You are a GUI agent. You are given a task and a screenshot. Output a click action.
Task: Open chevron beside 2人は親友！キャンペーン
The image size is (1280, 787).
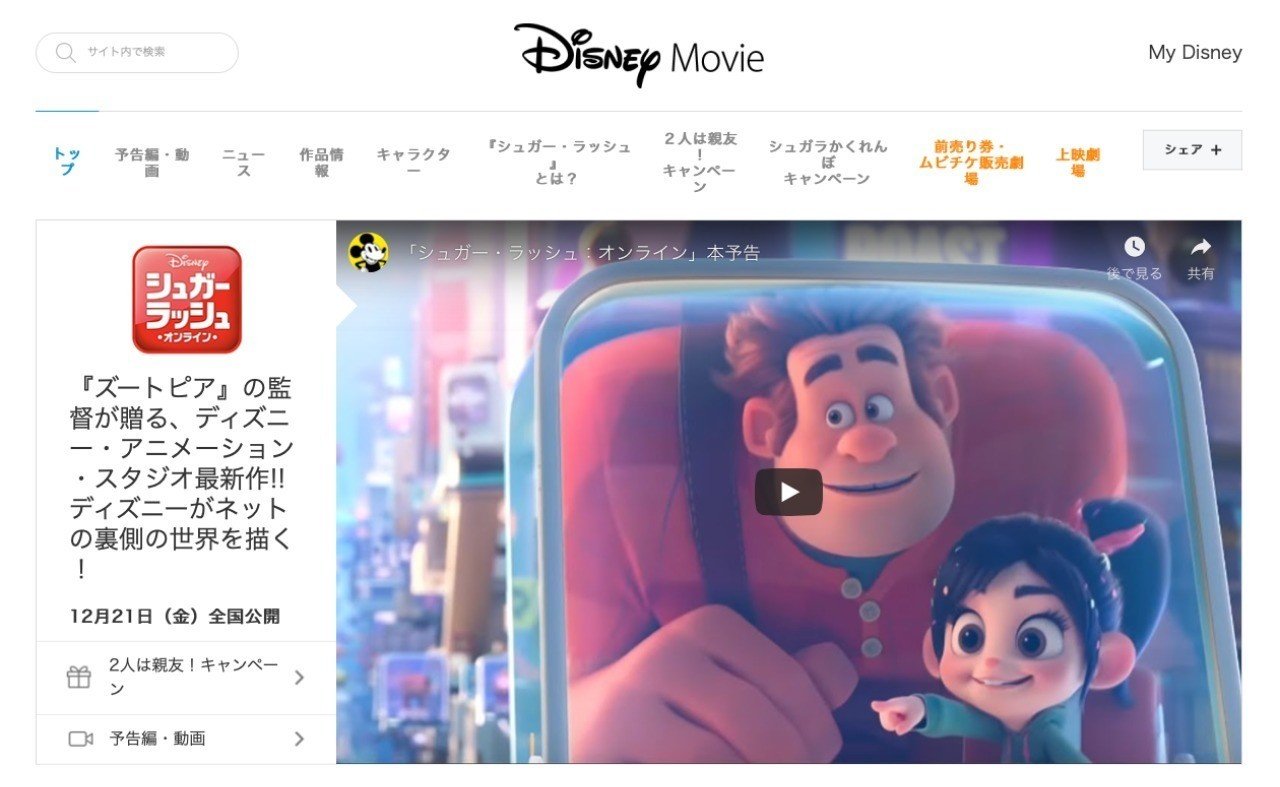point(299,678)
